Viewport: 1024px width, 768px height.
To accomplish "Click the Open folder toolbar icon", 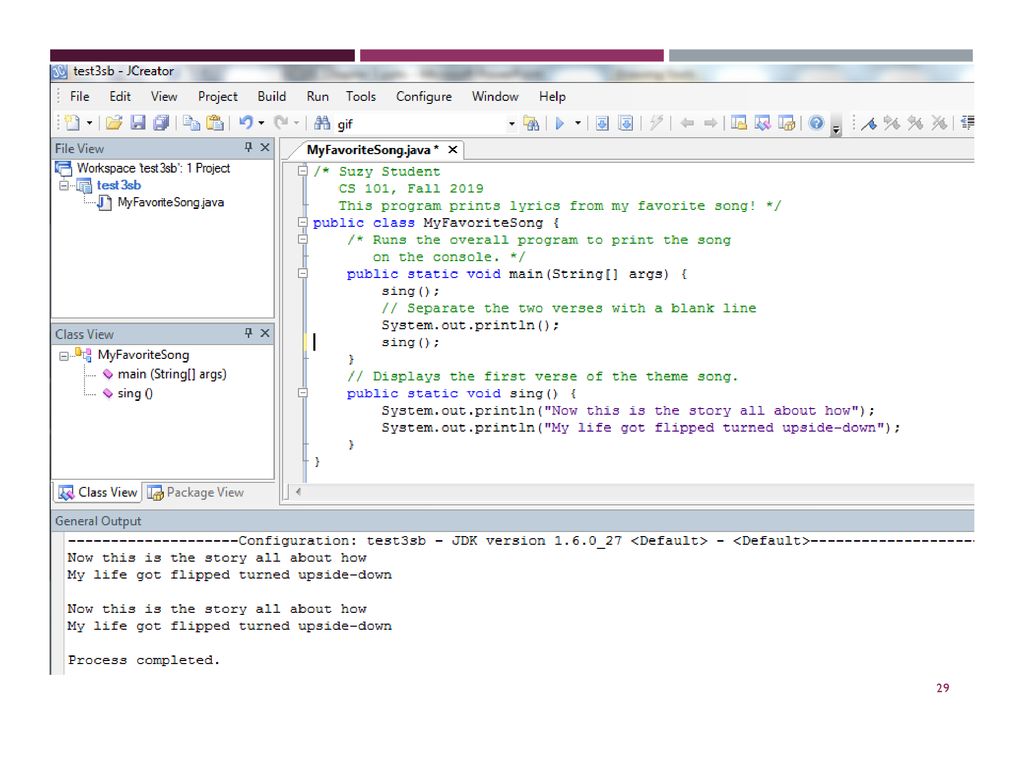I will pos(114,123).
